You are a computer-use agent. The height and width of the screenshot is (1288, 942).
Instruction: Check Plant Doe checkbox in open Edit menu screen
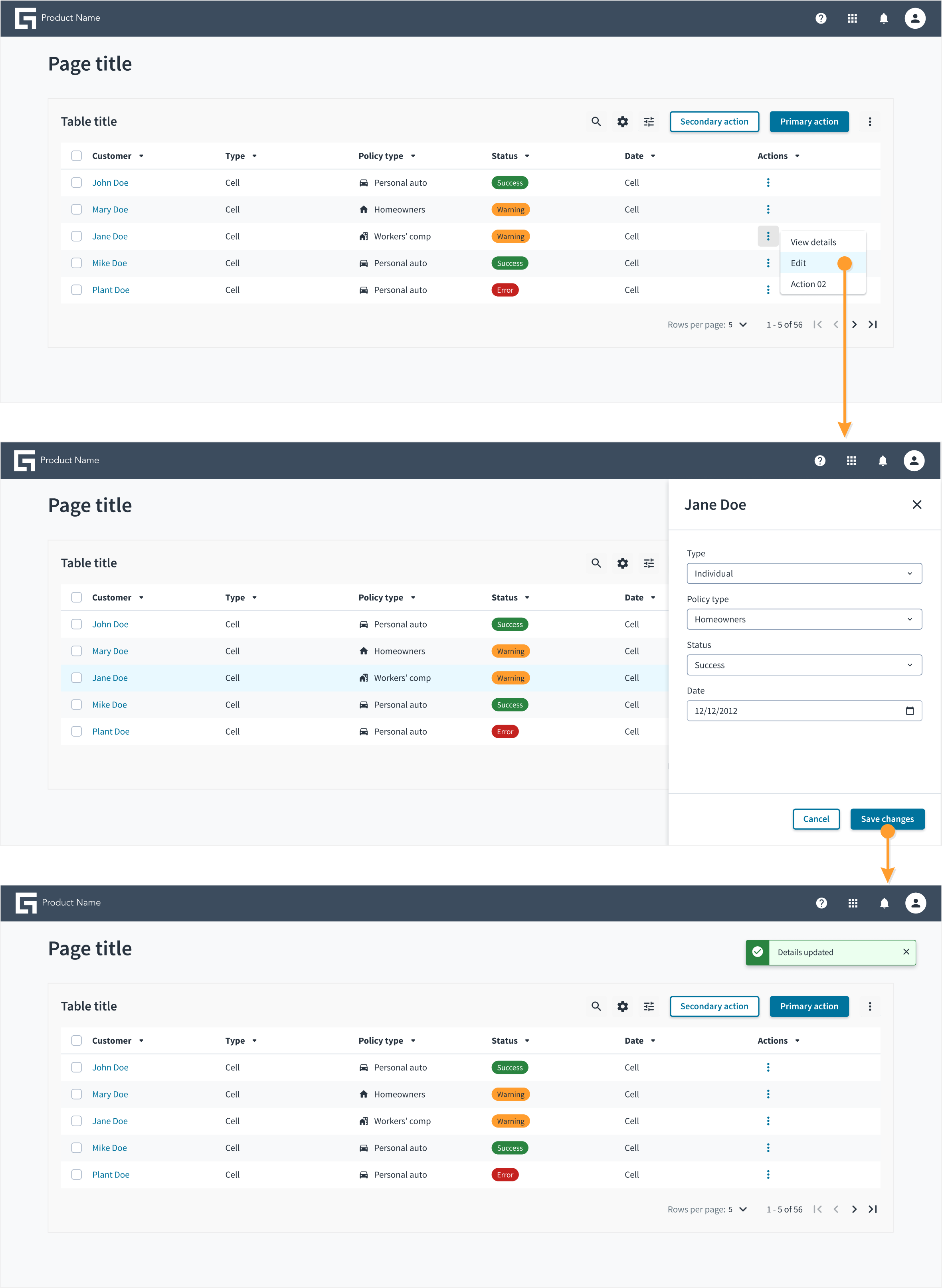76,290
